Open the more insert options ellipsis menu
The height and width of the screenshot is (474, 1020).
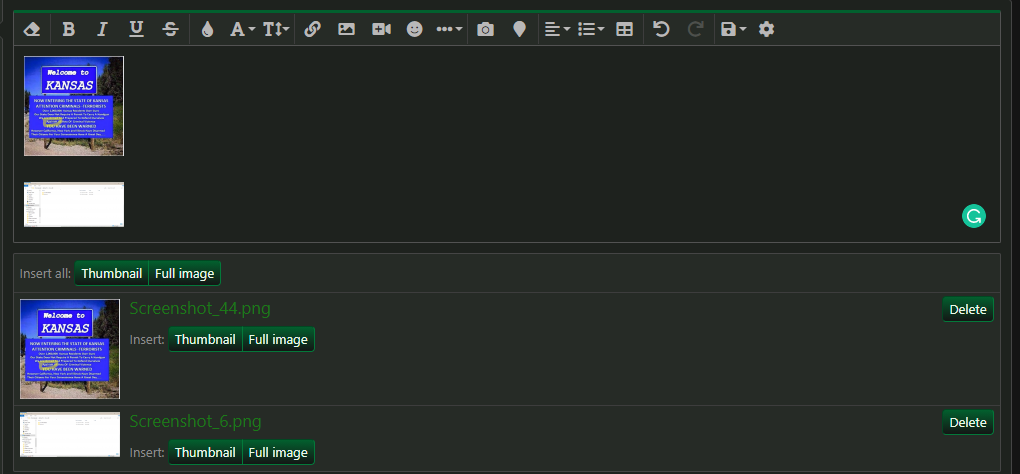[x=449, y=29]
